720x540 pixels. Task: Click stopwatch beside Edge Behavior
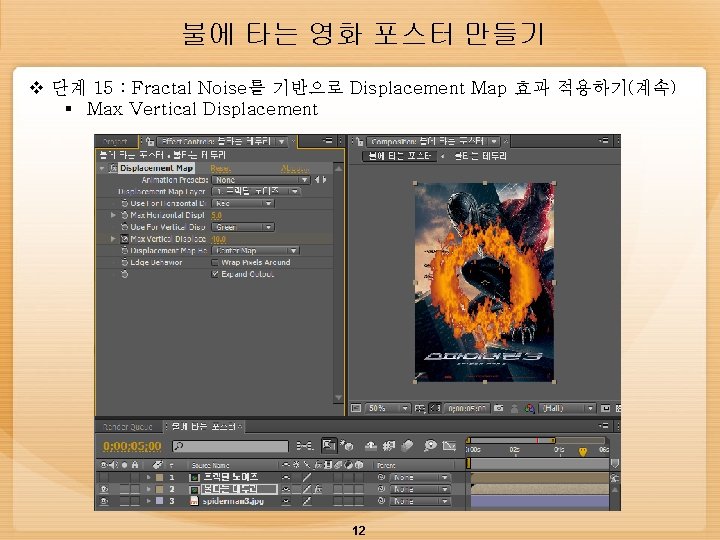(x=124, y=262)
